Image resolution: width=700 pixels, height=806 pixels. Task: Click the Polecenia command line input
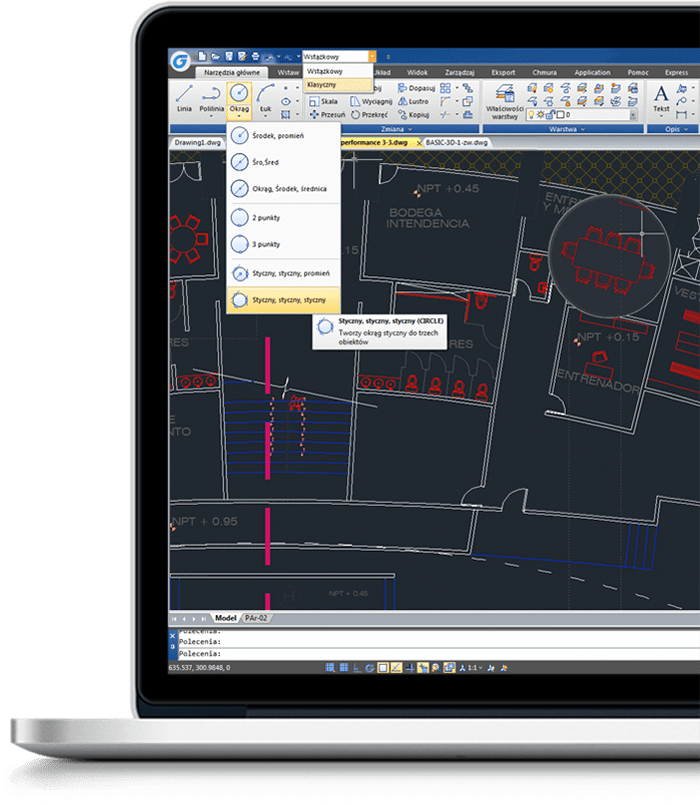point(438,654)
